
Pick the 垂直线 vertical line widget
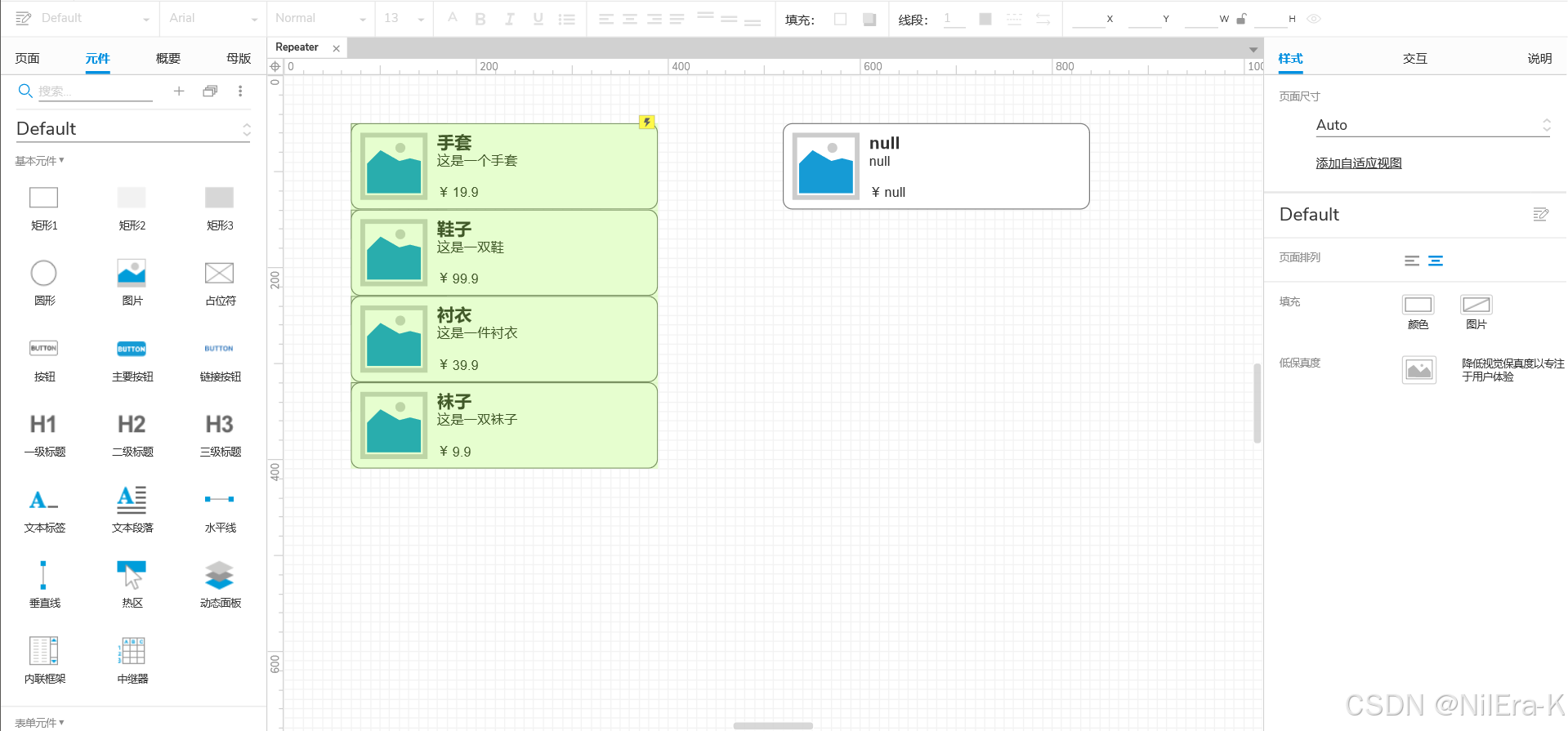point(44,586)
